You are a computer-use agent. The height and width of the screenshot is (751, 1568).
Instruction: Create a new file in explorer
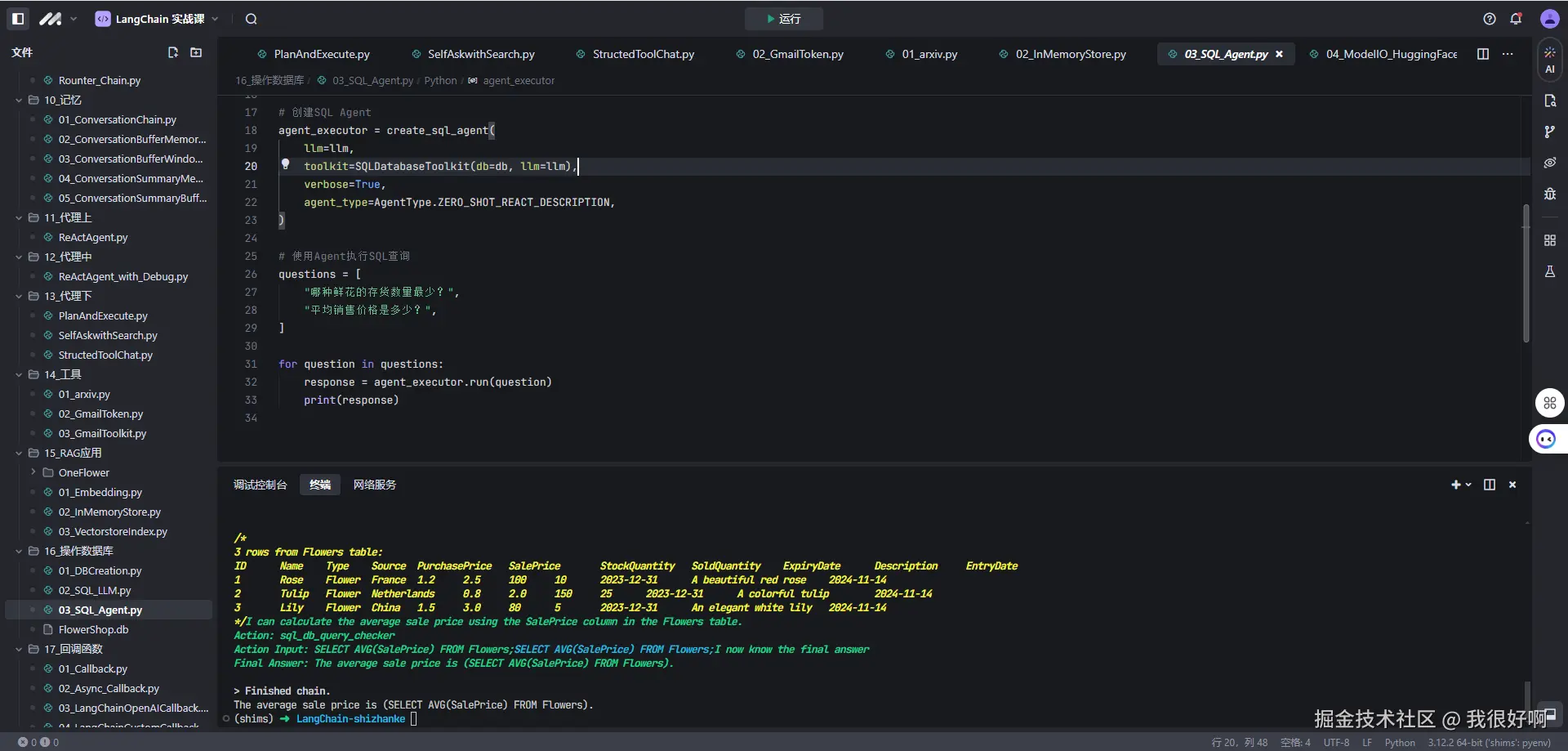(173, 52)
